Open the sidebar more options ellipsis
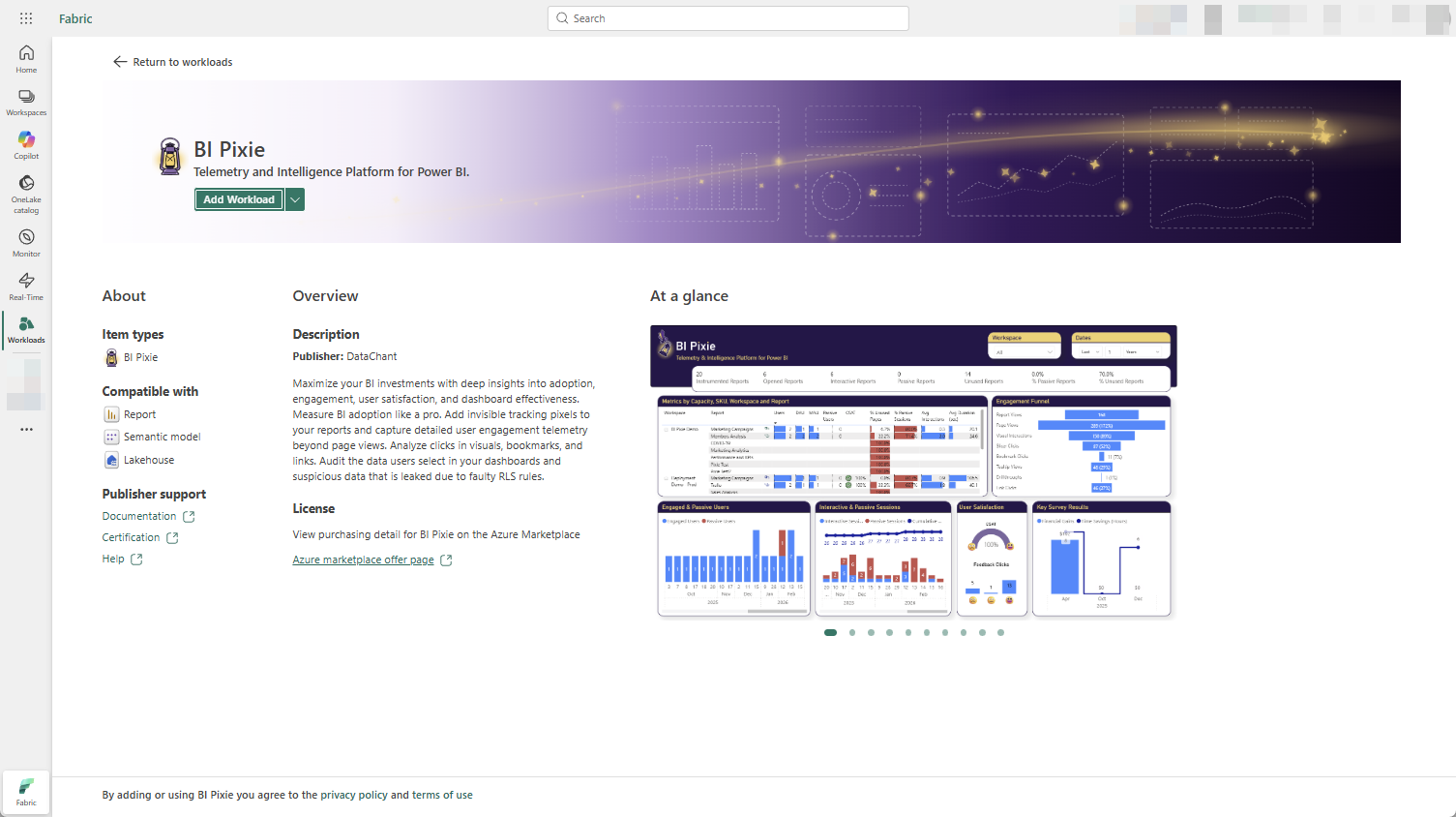 (x=26, y=429)
